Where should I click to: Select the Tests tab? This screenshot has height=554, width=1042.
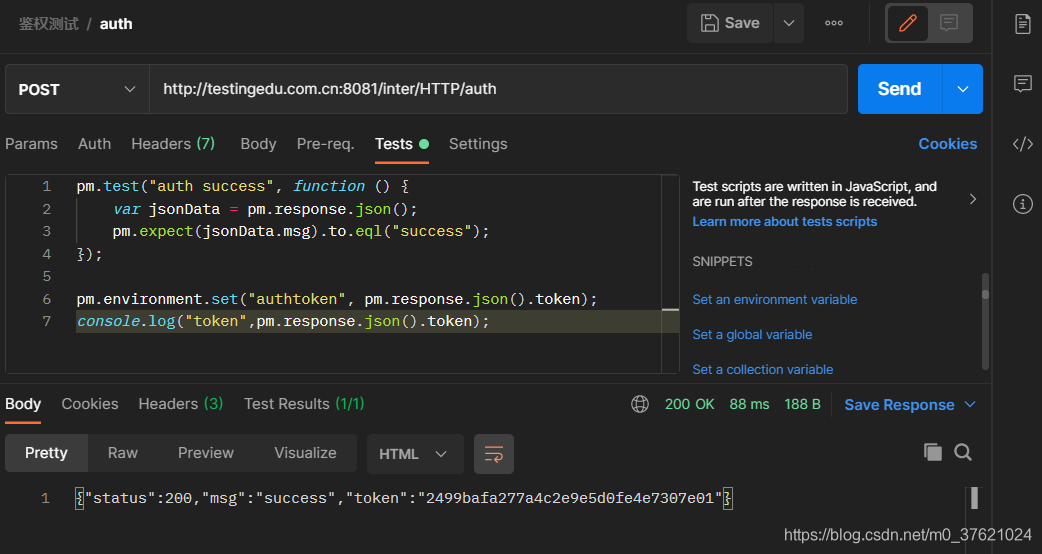point(401,144)
